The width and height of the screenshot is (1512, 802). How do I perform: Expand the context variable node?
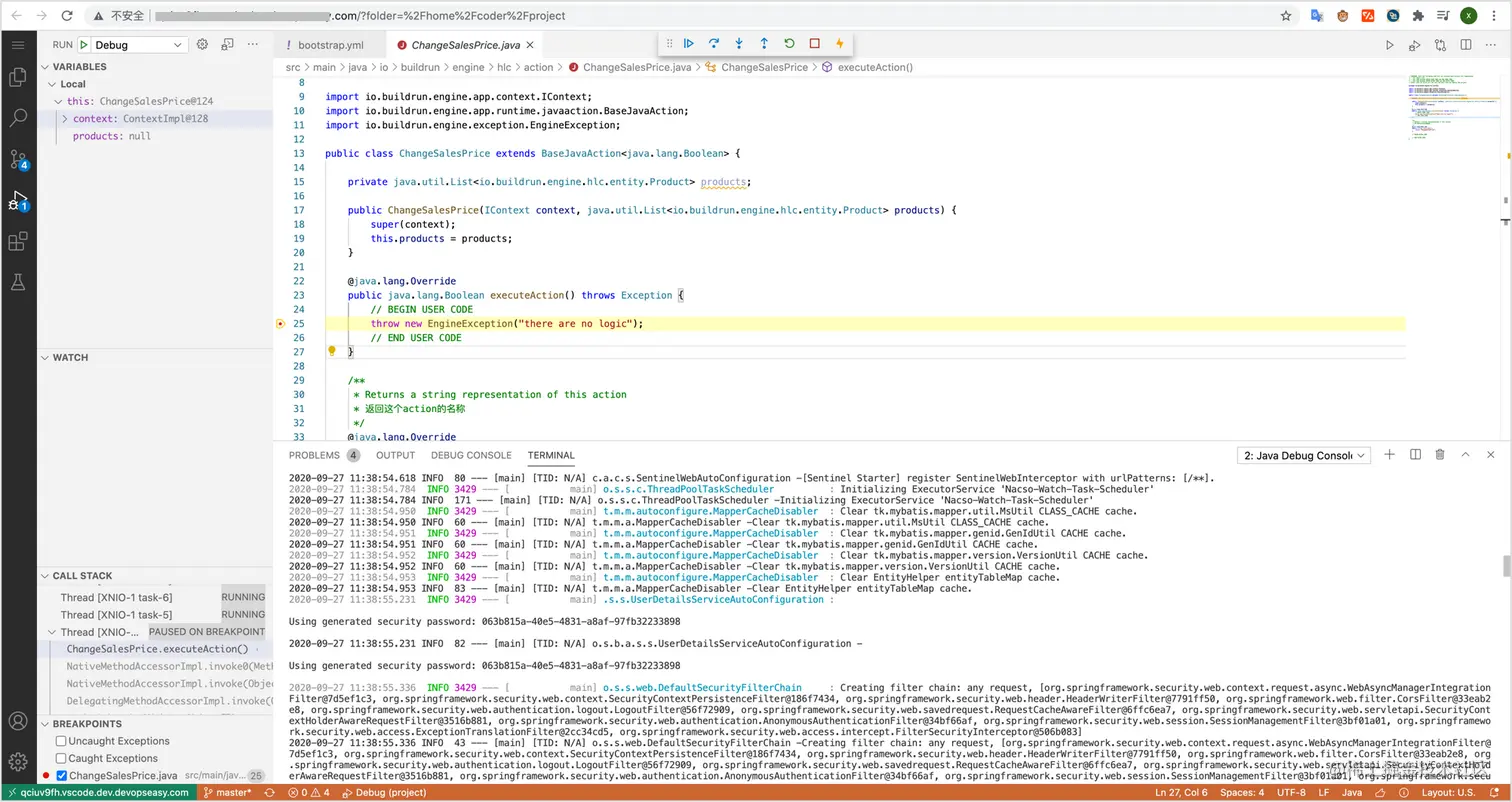(x=65, y=119)
